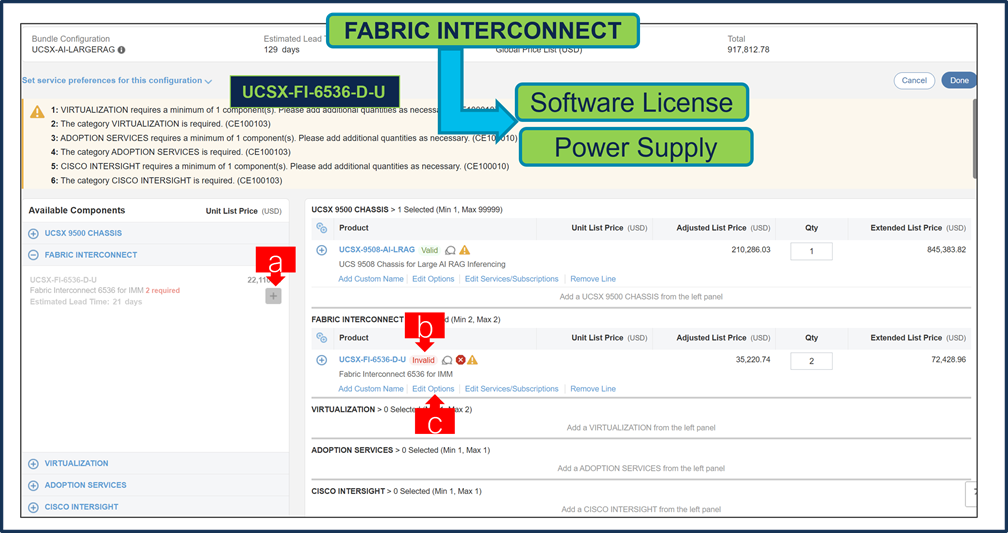Remove Line for UCSX-FI-6536-D-U

point(593,389)
